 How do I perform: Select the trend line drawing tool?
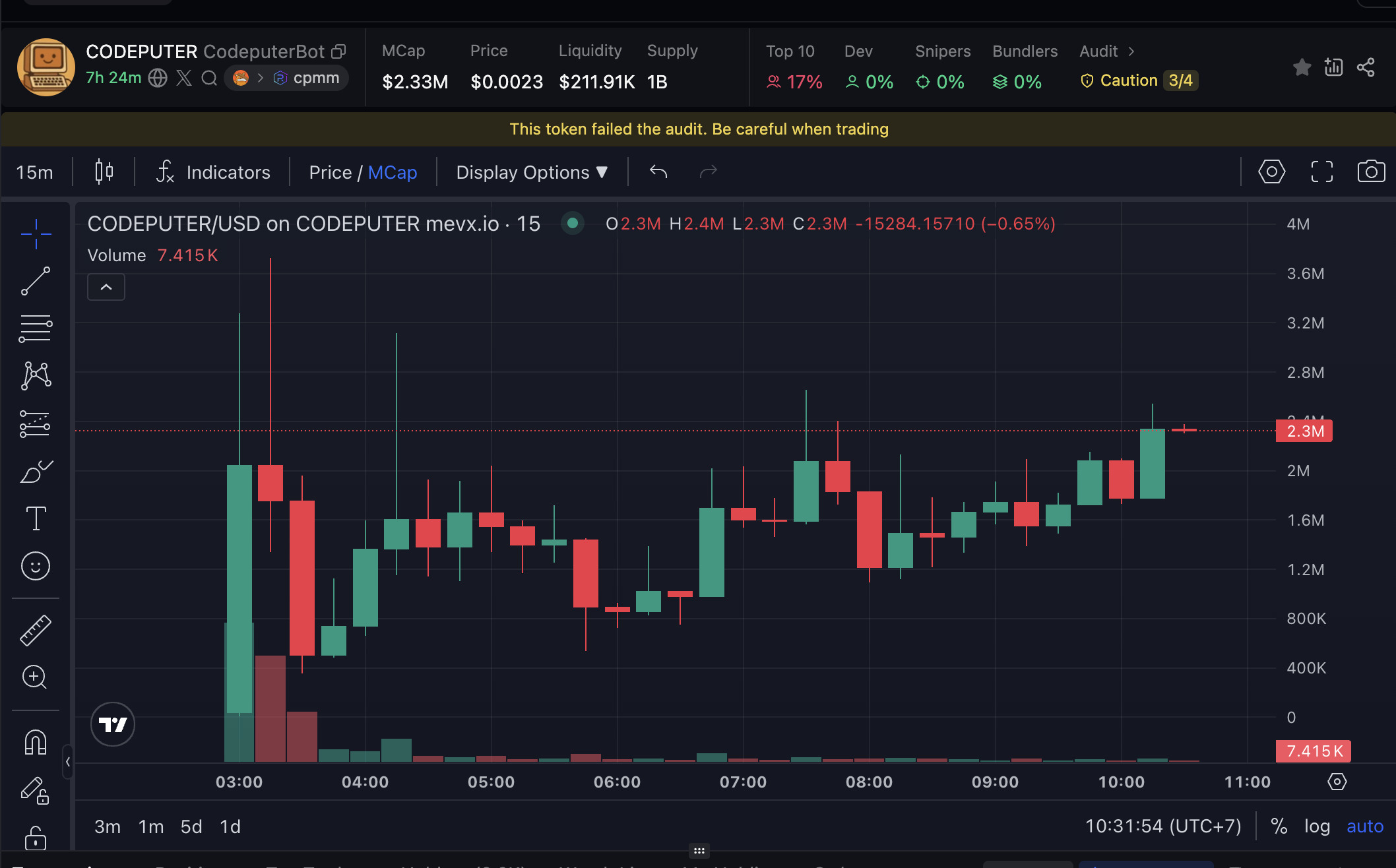point(36,281)
